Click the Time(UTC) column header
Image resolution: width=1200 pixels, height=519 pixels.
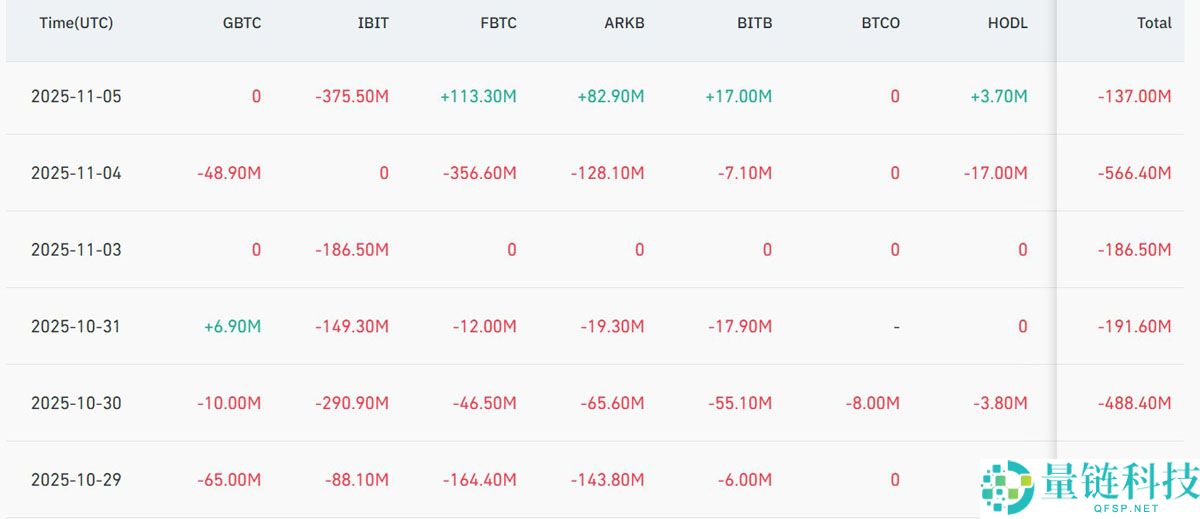(x=76, y=23)
